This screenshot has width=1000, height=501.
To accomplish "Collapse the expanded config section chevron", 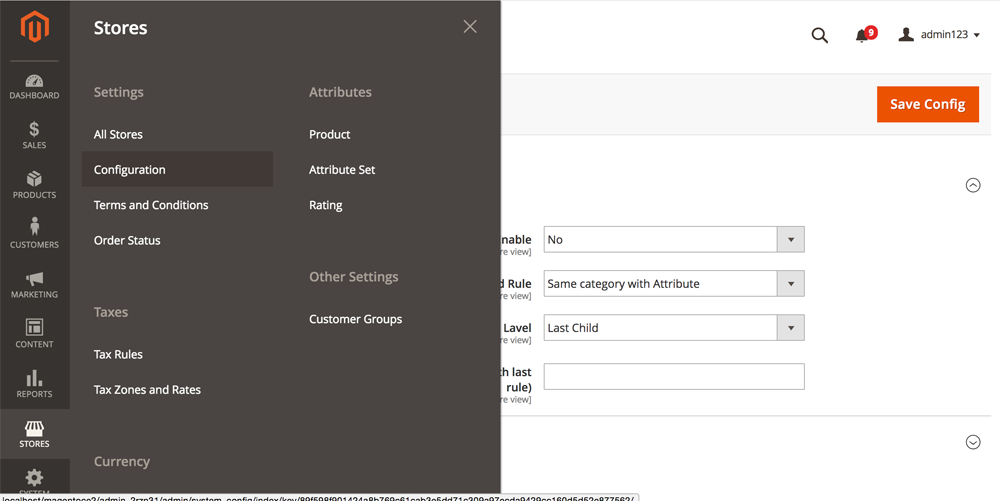I will tap(973, 185).
